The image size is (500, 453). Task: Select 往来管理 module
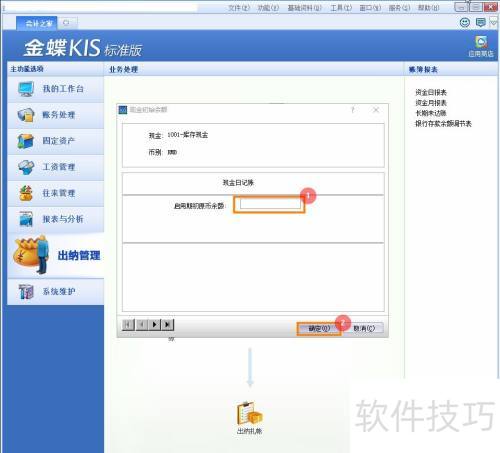pos(56,193)
